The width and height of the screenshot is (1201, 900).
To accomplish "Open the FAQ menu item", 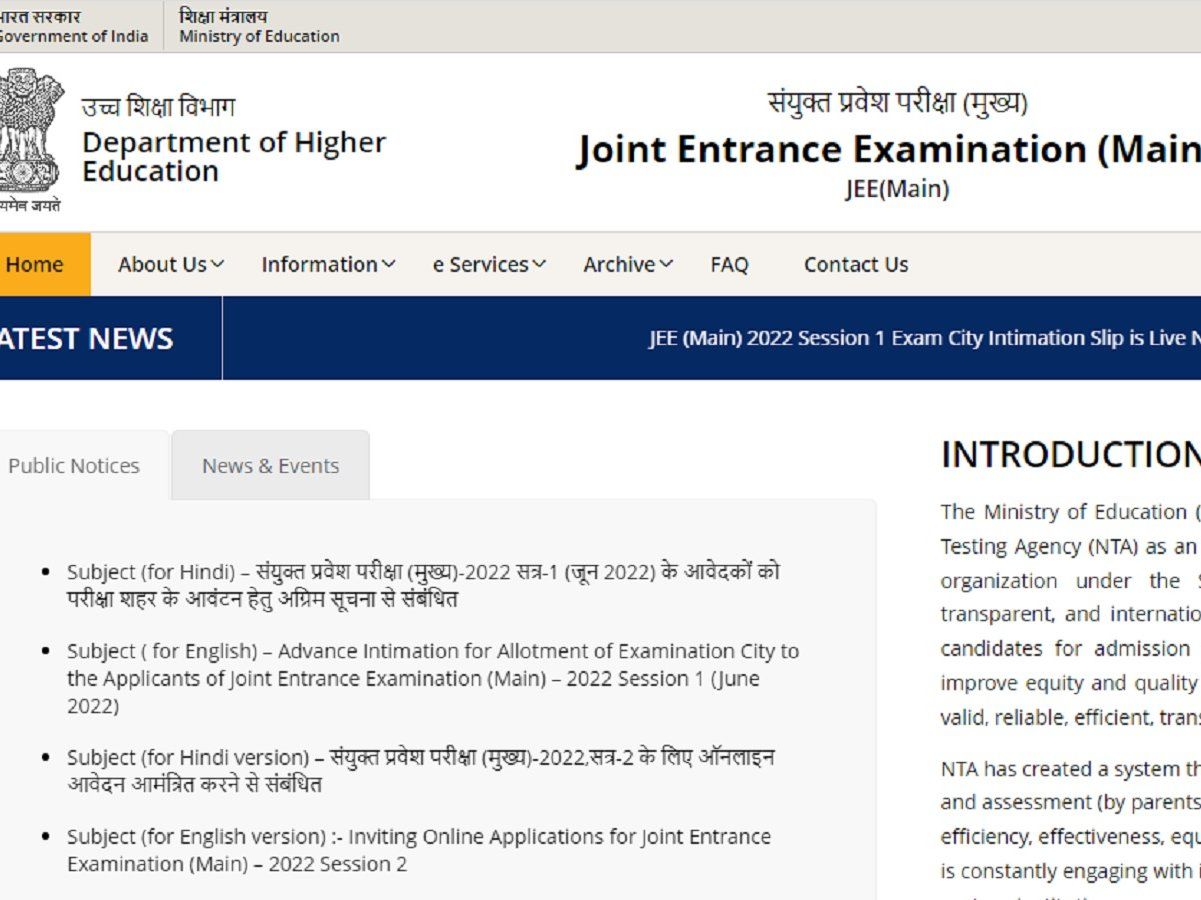I will pos(730,264).
